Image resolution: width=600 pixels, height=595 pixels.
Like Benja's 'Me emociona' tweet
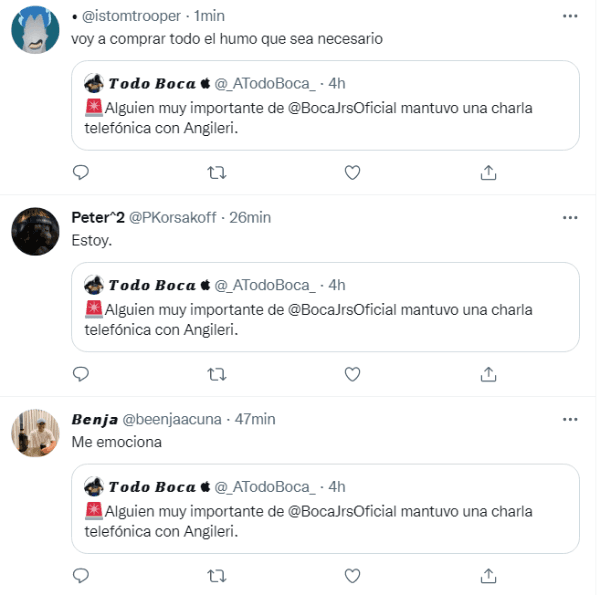[352, 576]
